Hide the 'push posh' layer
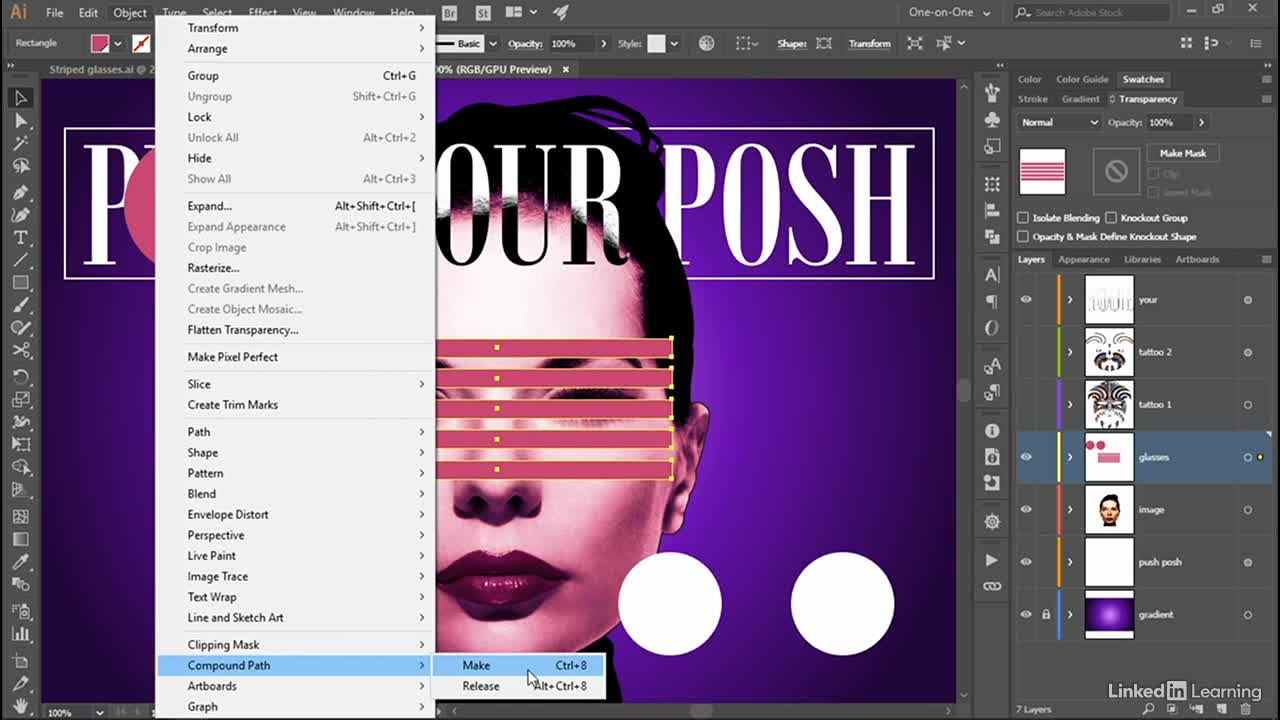The width and height of the screenshot is (1280, 720). [1026, 562]
